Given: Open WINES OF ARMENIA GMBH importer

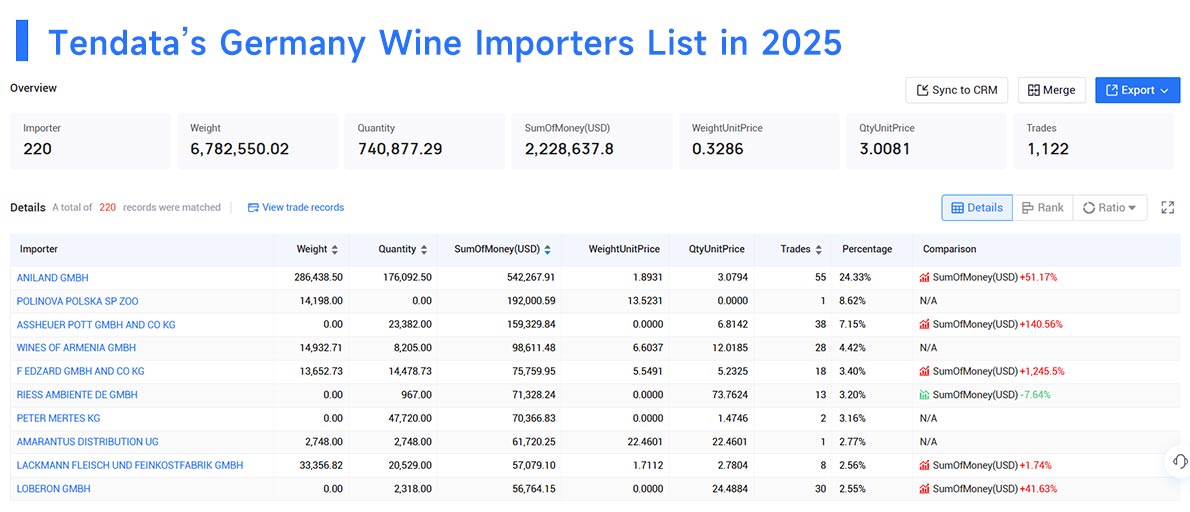Looking at the screenshot, I should (x=76, y=348).
